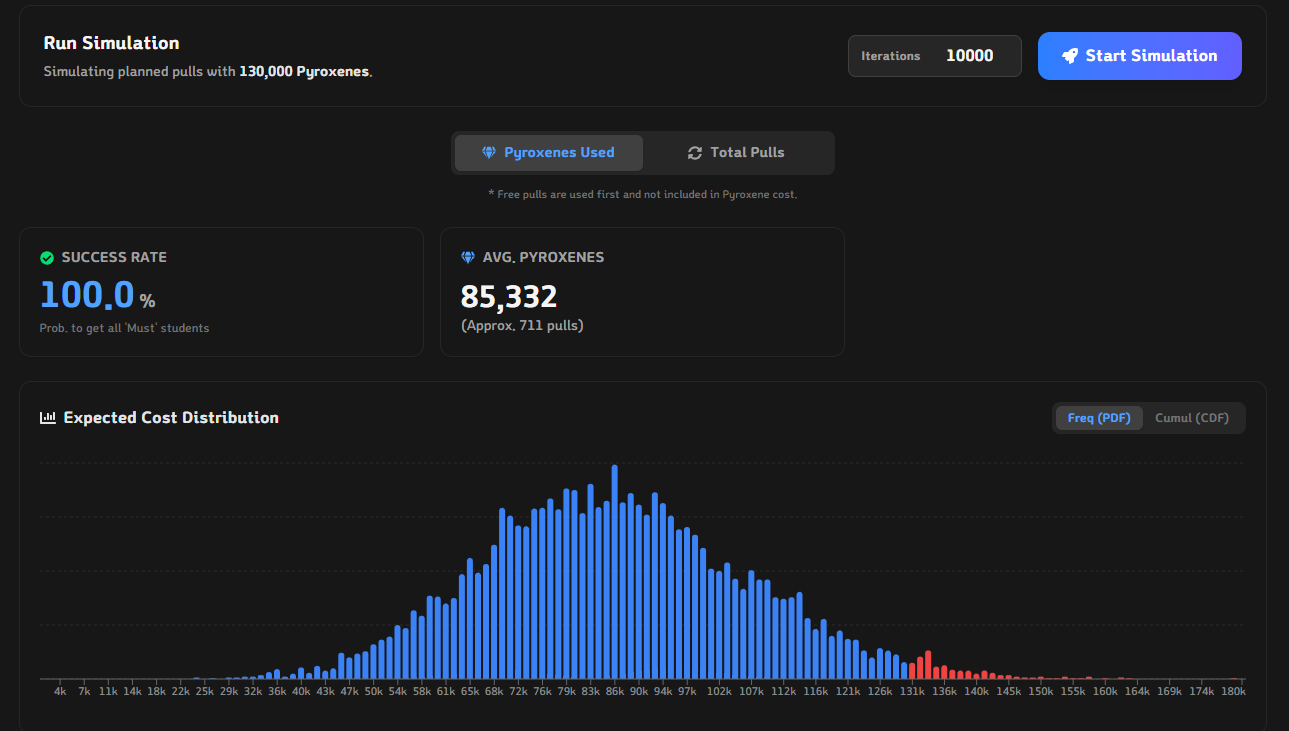Screen dimensions: 1289x731
Task: Click the chart icon beside Expected Cost Distribution
Action: pos(48,418)
